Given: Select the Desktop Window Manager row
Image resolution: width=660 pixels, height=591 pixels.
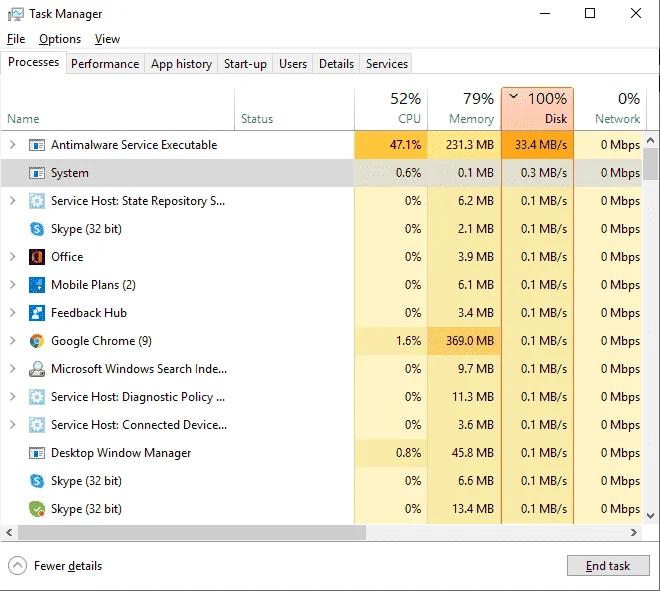Looking at the screenshot, I should [322, 453].
